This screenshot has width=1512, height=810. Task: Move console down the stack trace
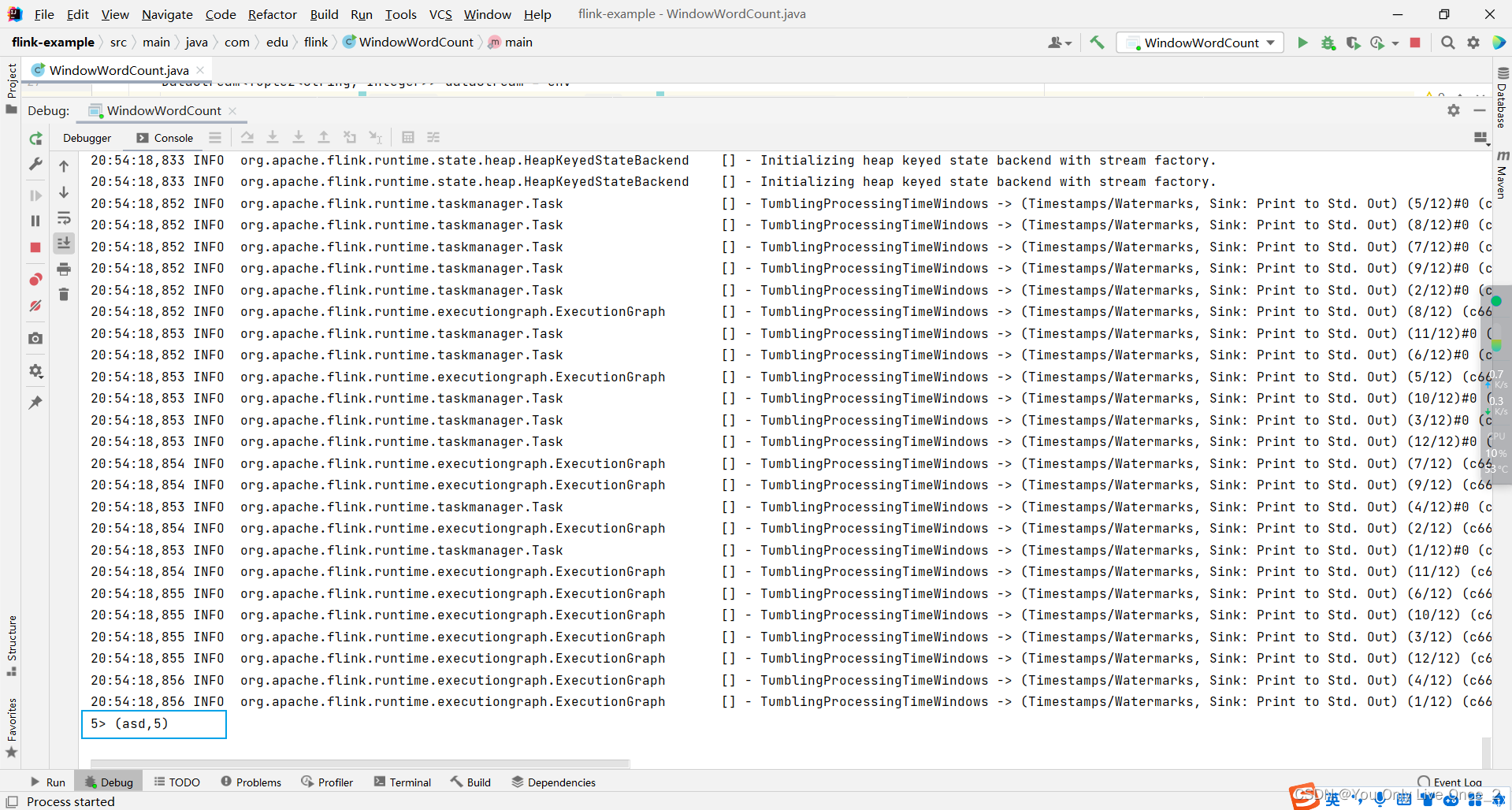64,192
